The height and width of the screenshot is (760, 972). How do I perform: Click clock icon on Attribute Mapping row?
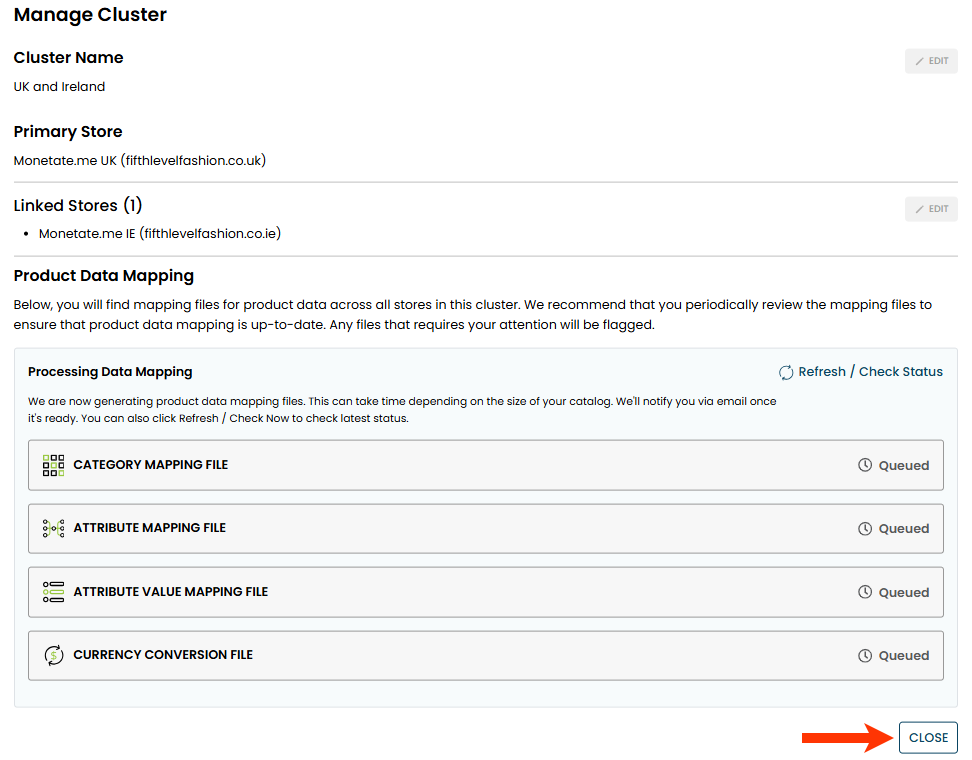pyautogui.click(x=865, y=529)
